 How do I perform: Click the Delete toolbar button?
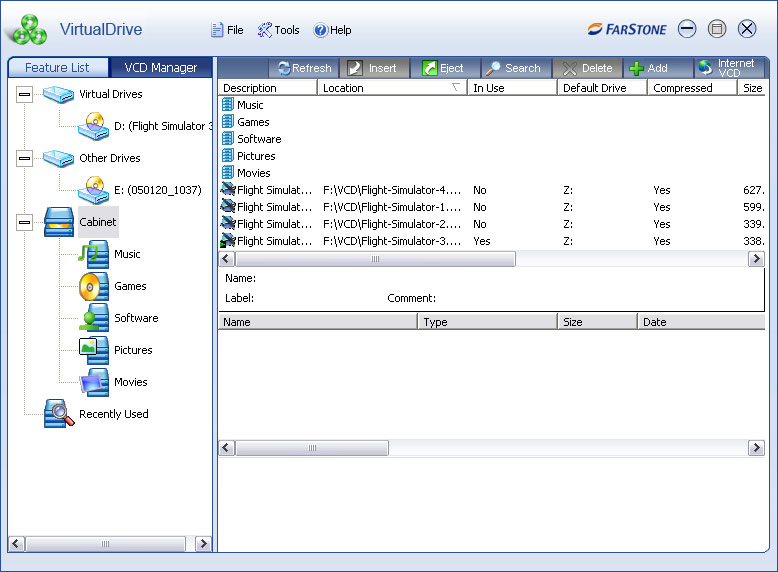[587, 68]
